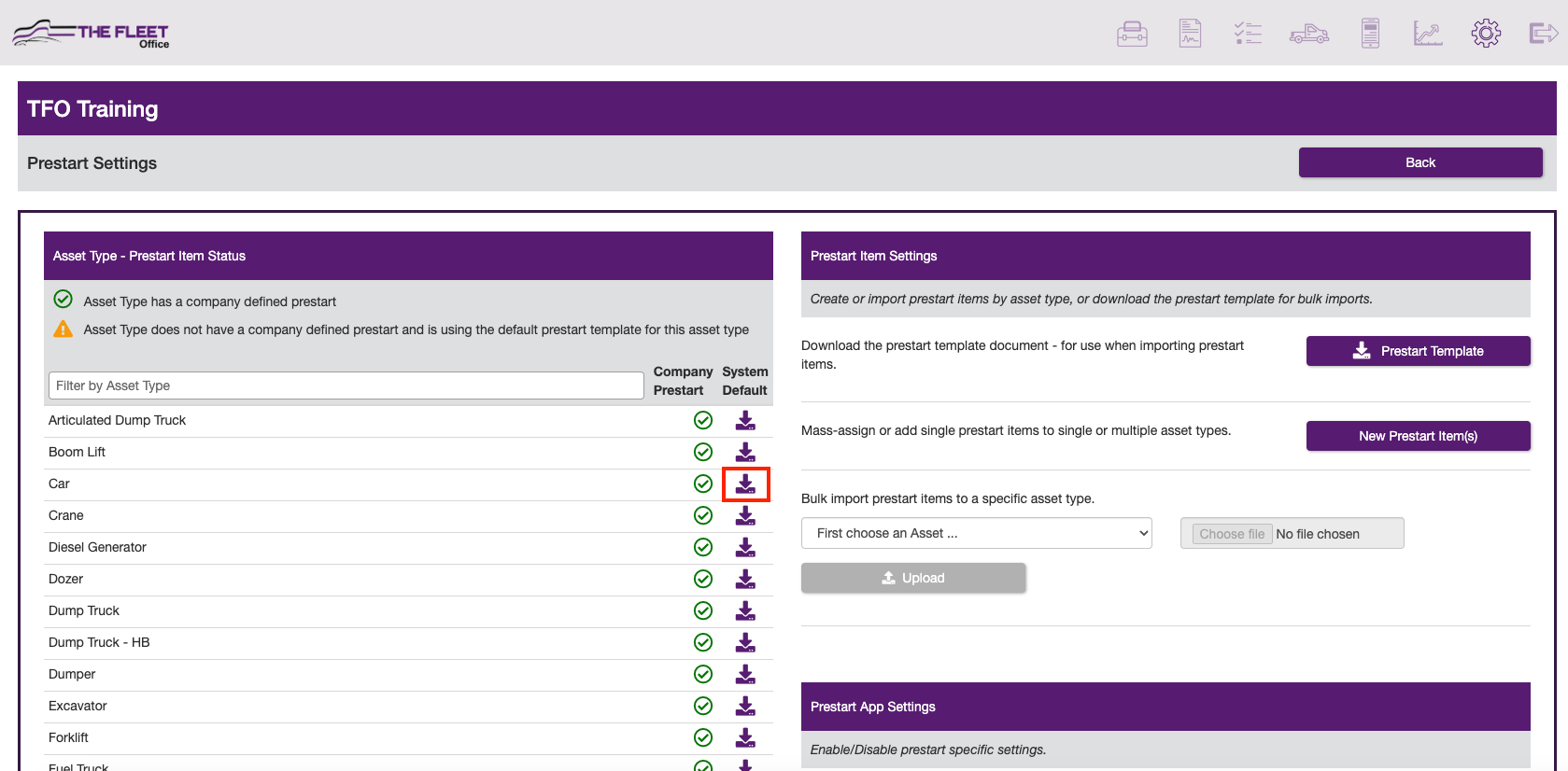Click The Fleet Office logo
The width and height of the screenshot is (1568, 771).
point(91,34)
